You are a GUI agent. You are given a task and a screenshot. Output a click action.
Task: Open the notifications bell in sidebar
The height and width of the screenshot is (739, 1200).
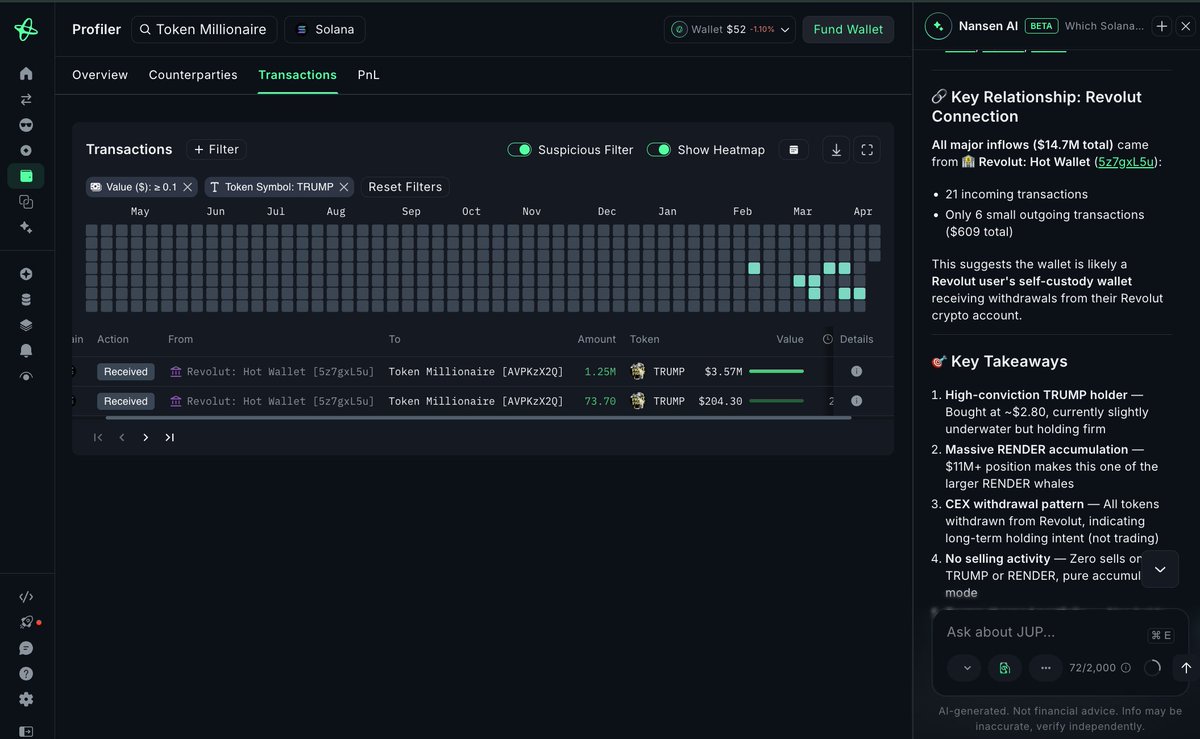[26, 350]
